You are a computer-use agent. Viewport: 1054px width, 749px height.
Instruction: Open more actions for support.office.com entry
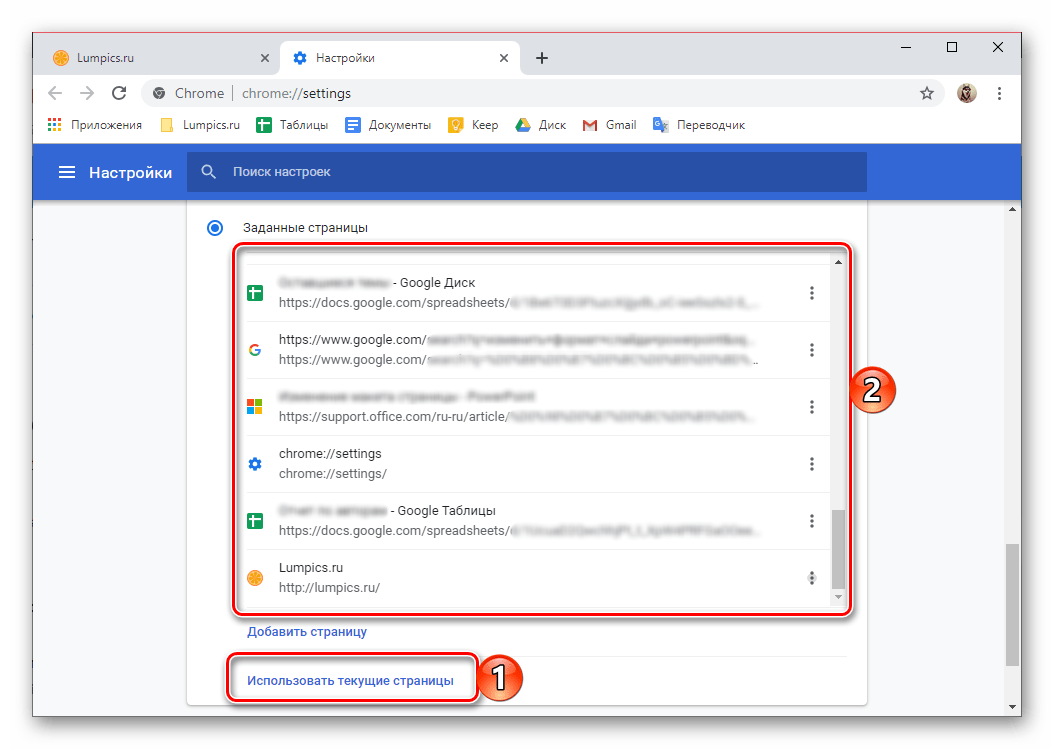click(812, 407)
